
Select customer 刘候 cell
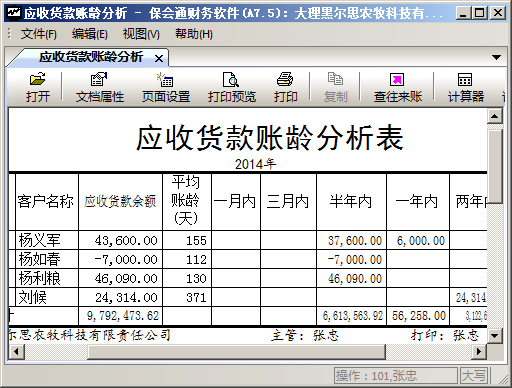coord(47,297)
